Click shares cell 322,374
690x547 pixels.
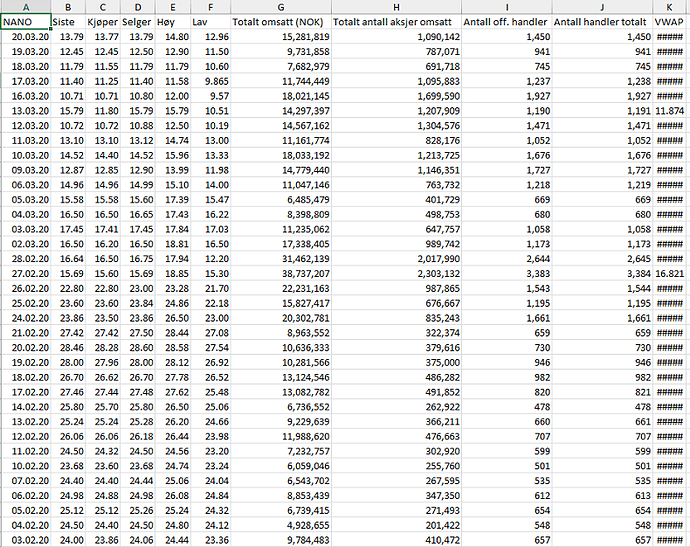click(396, 333)
